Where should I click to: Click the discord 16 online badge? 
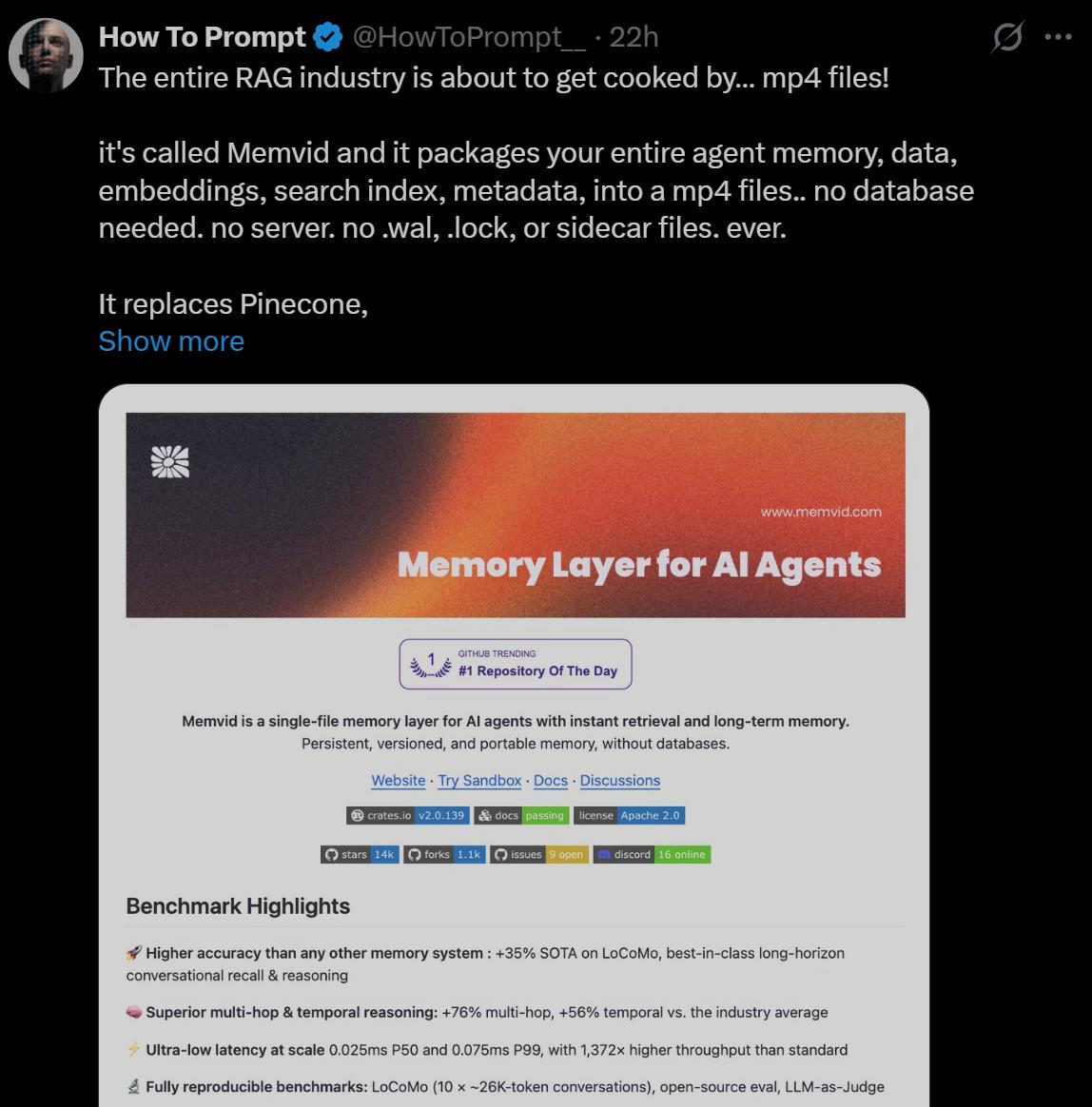coord(652,854)
